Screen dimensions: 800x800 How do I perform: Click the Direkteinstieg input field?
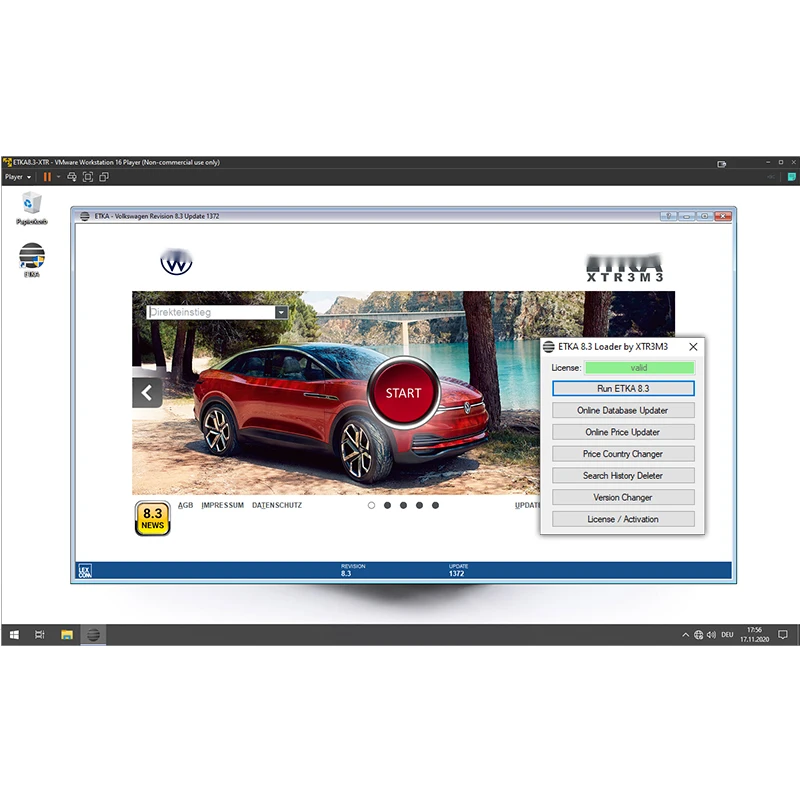(x=211, y=312)
